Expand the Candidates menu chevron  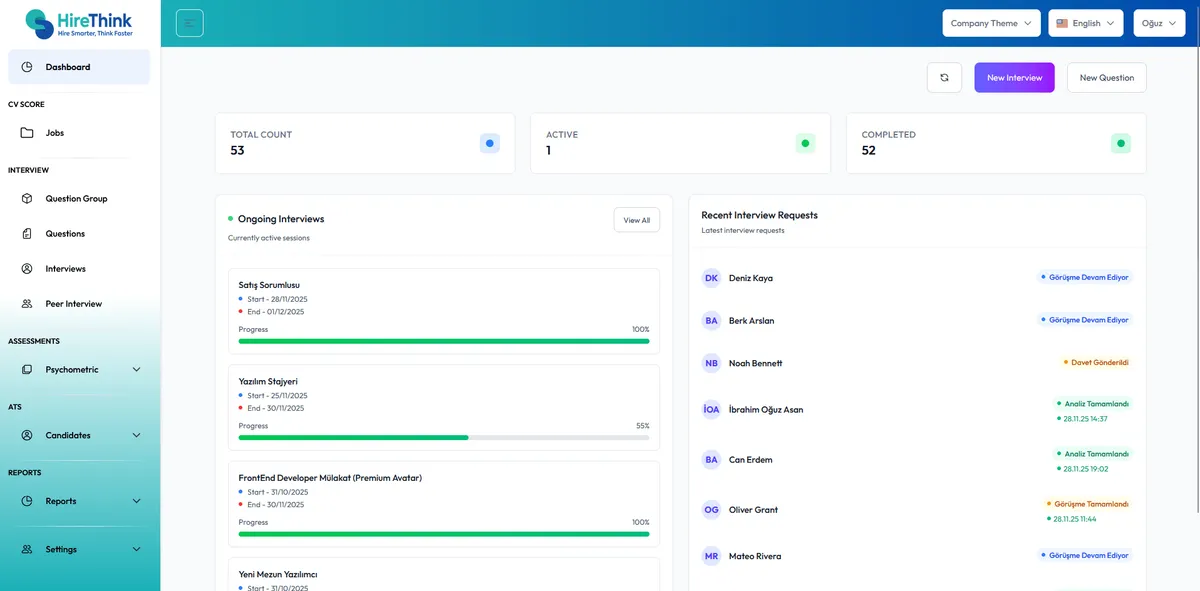(x=137, y=435)
